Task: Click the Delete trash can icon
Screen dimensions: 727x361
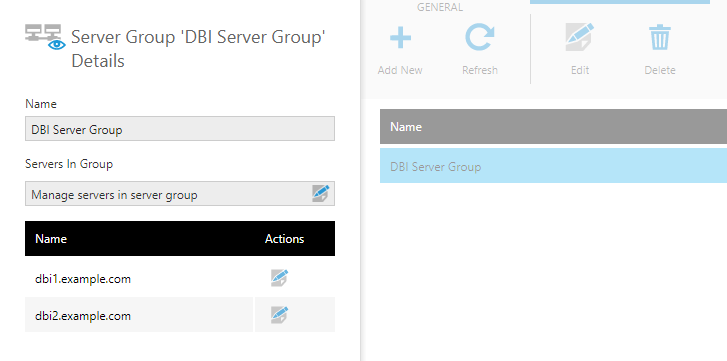Action: pos(659,38)
